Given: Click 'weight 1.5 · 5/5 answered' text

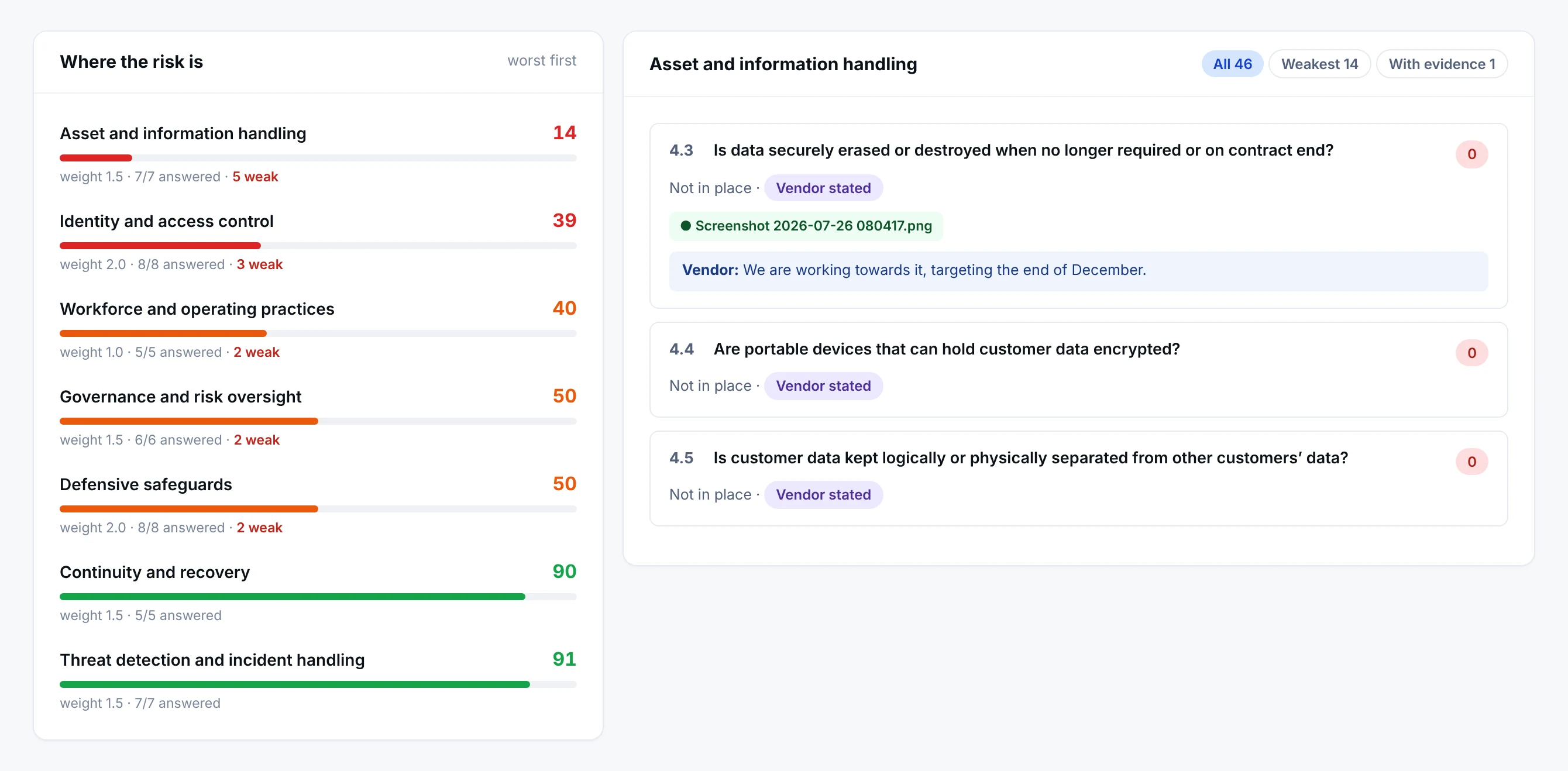Looking at the screenshot, I should (x=140, y=615).
